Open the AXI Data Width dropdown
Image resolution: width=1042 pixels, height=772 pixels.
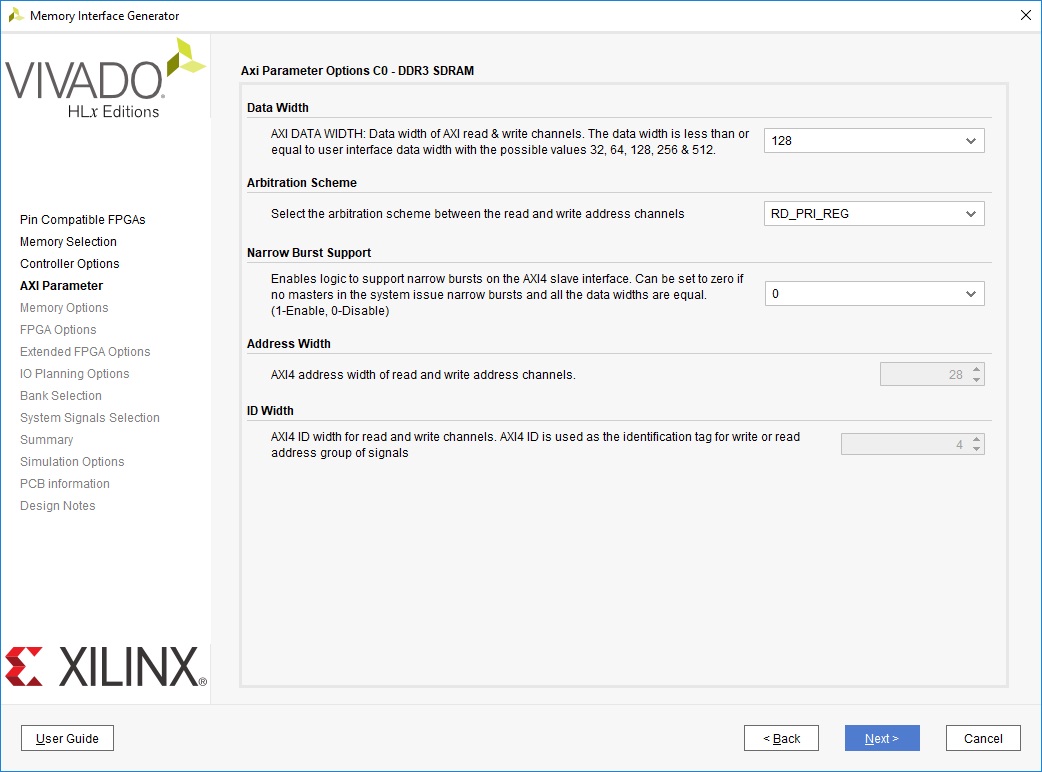874,141
